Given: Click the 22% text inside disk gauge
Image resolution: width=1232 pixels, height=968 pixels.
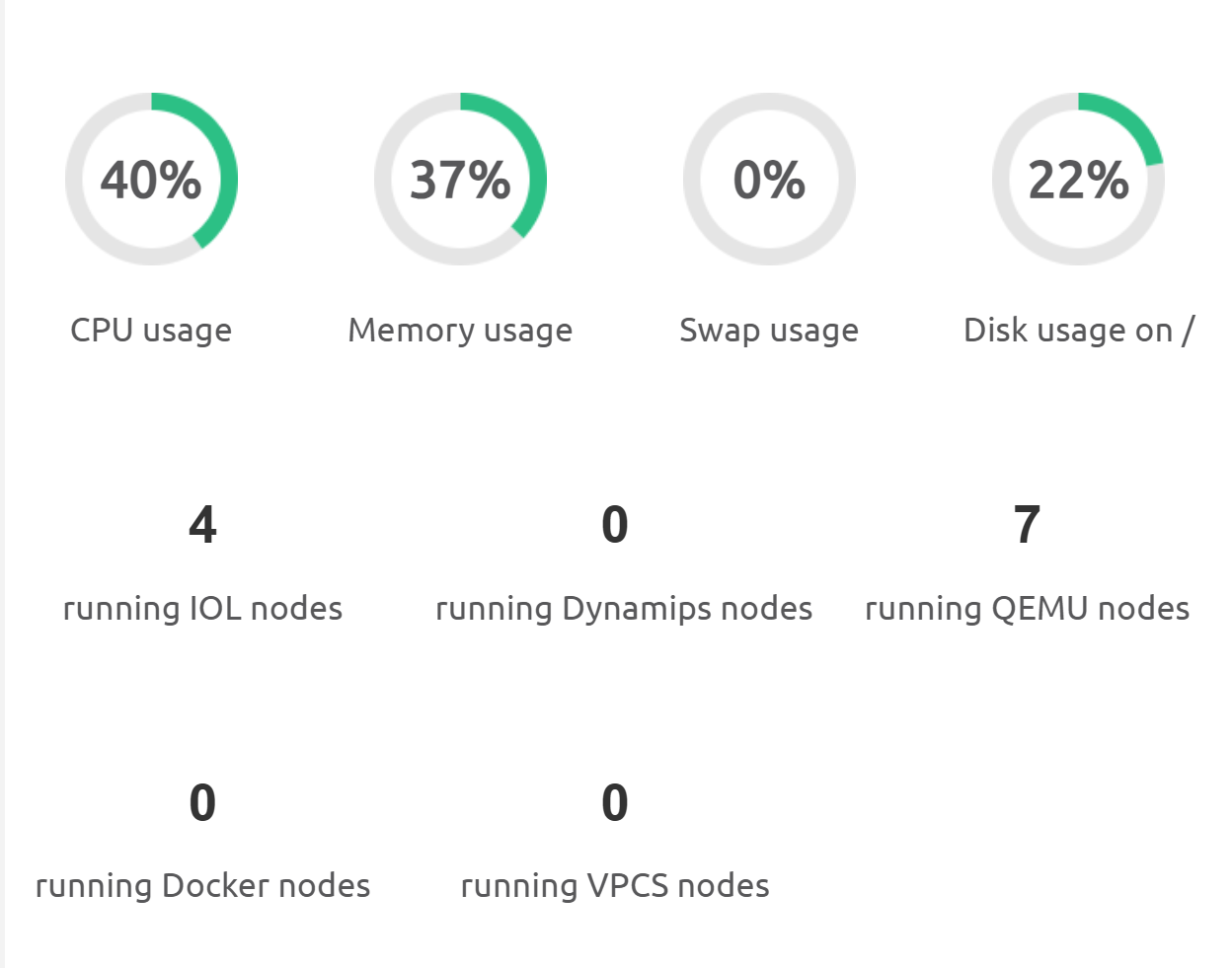Looking at the screenshot, I should pyautogui.click(x=1078, y=181).
